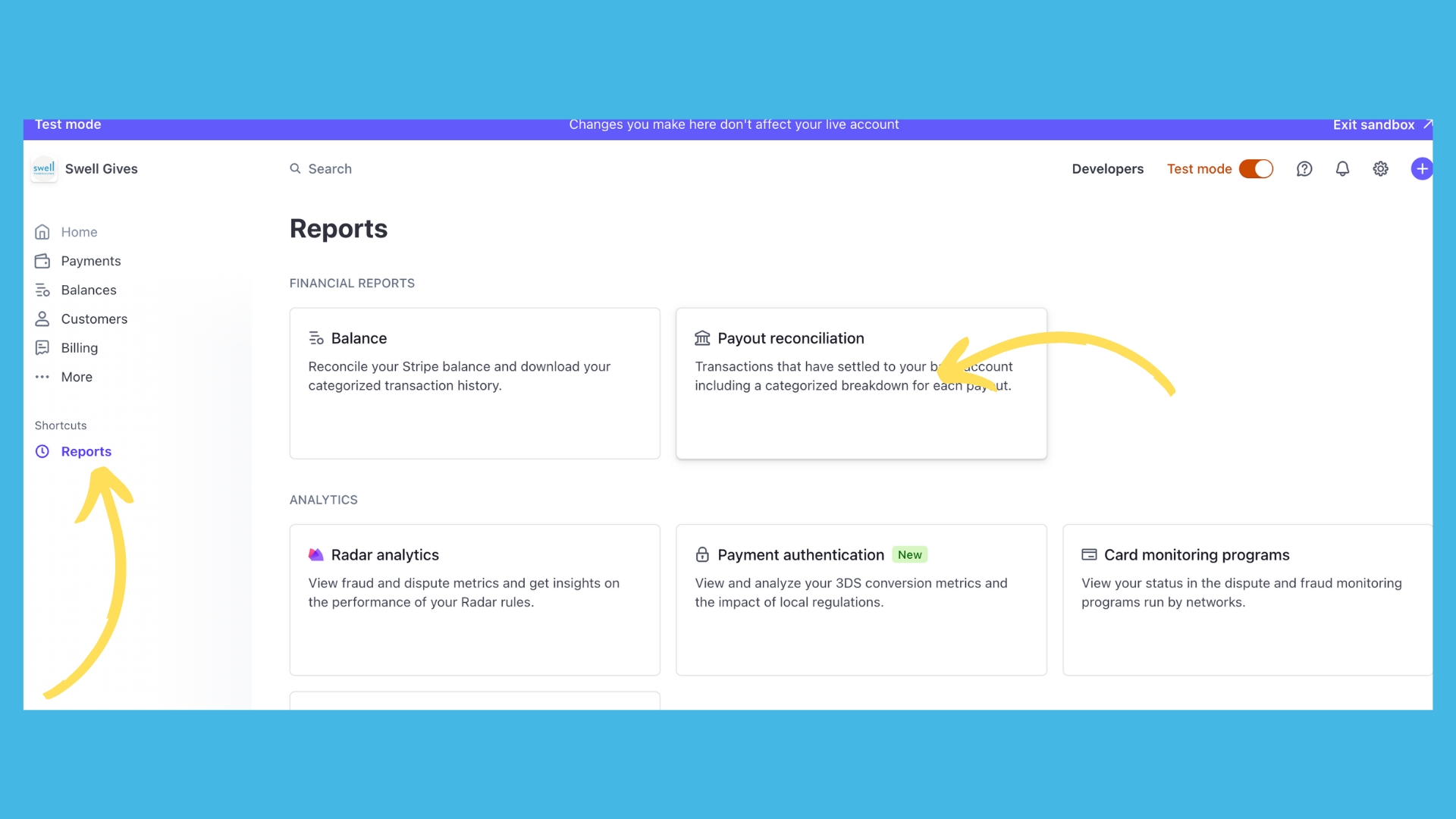This screenshot has width=1456, height=819.
Task: Click the notifications bell icon
Action: 1342,168
